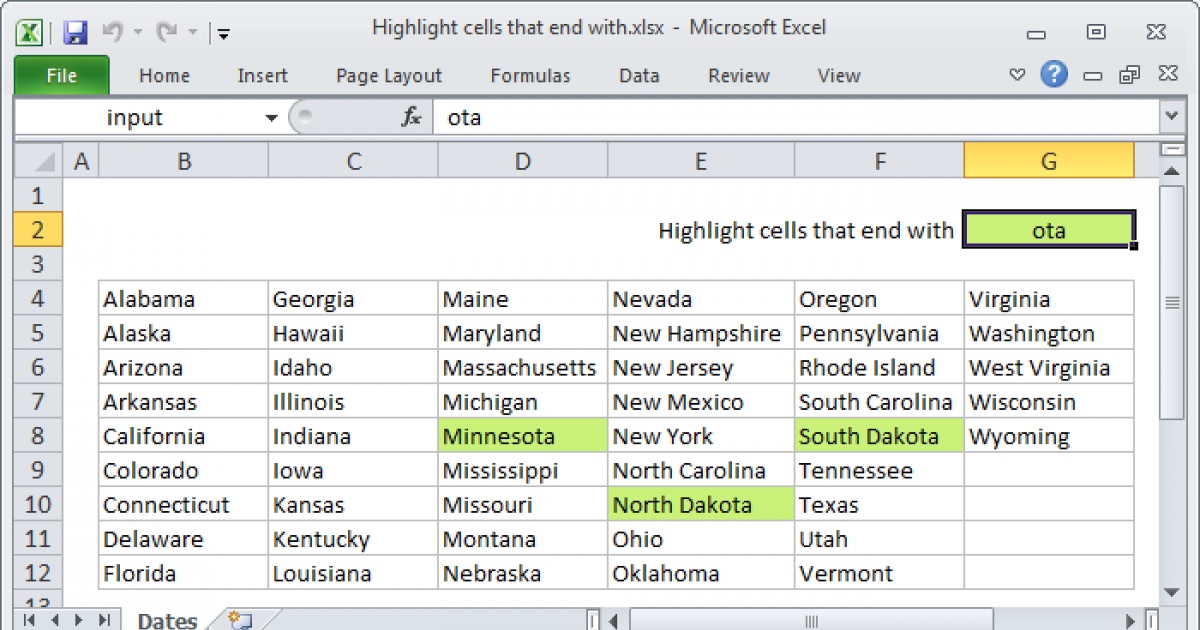Select column G by clicking its header

(x=1048, y=160)
